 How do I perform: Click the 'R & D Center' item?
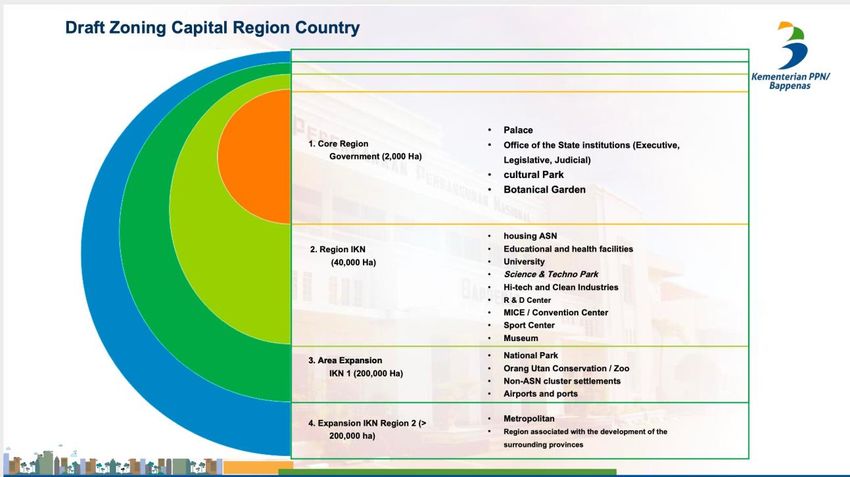527,300
